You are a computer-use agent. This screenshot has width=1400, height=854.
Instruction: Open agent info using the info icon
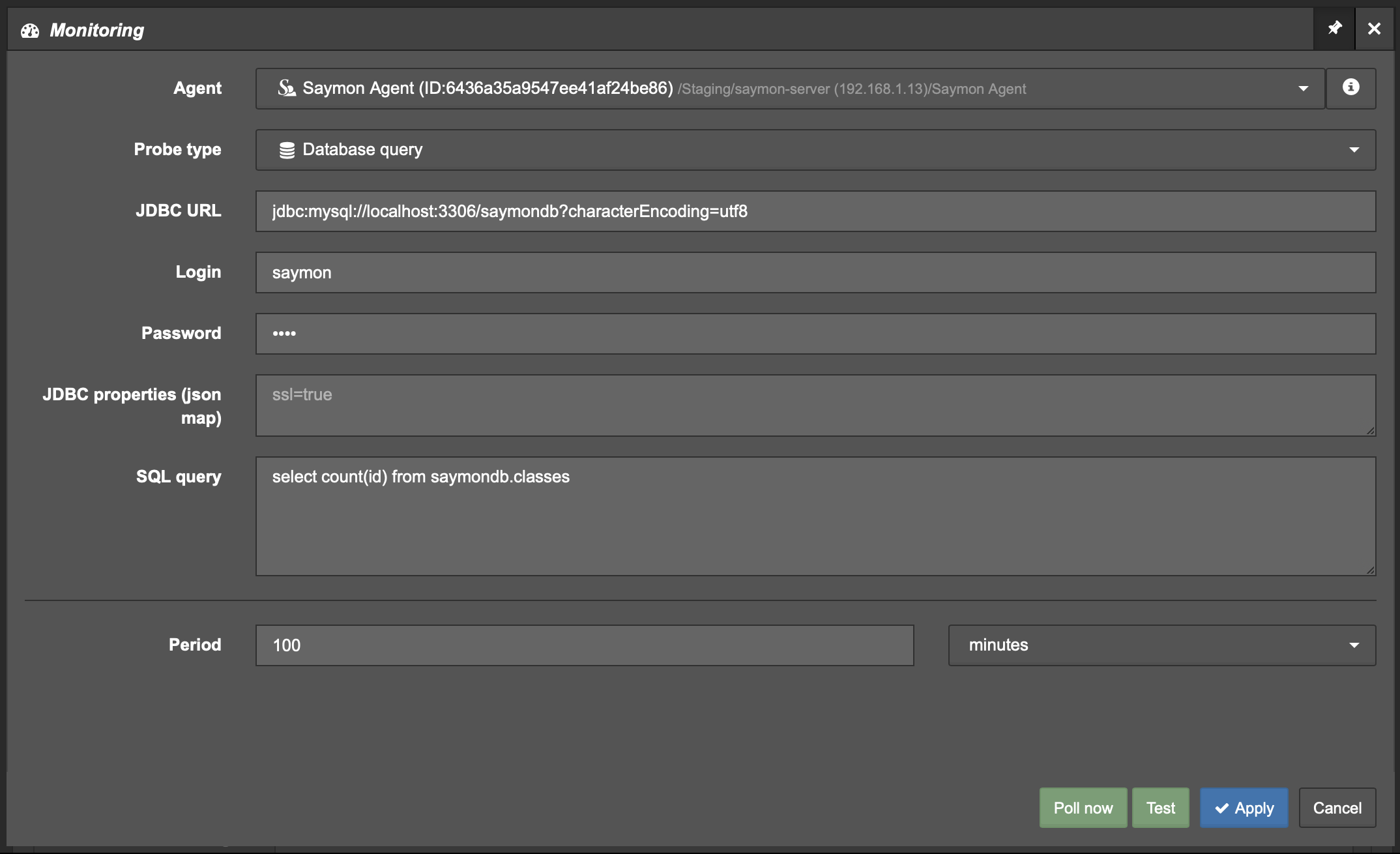coord(1351,88)
